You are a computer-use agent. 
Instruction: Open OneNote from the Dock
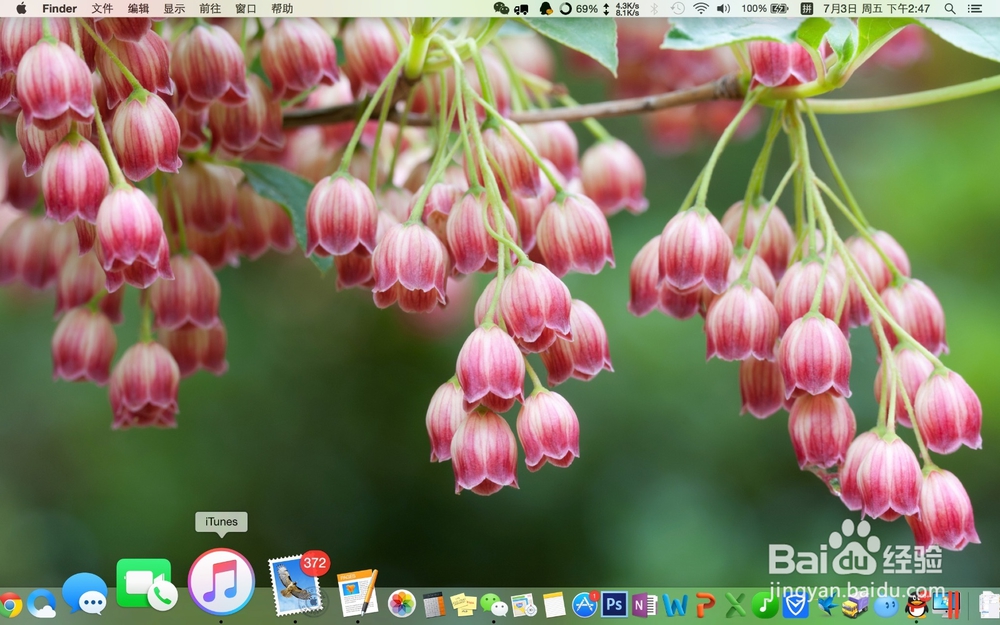tap(644, 605)
